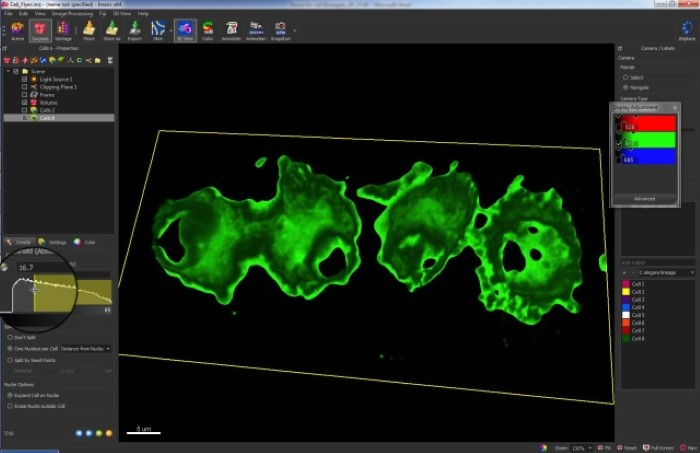
Task: Activate the 3D View mode
Action: [x=184, y=30]
